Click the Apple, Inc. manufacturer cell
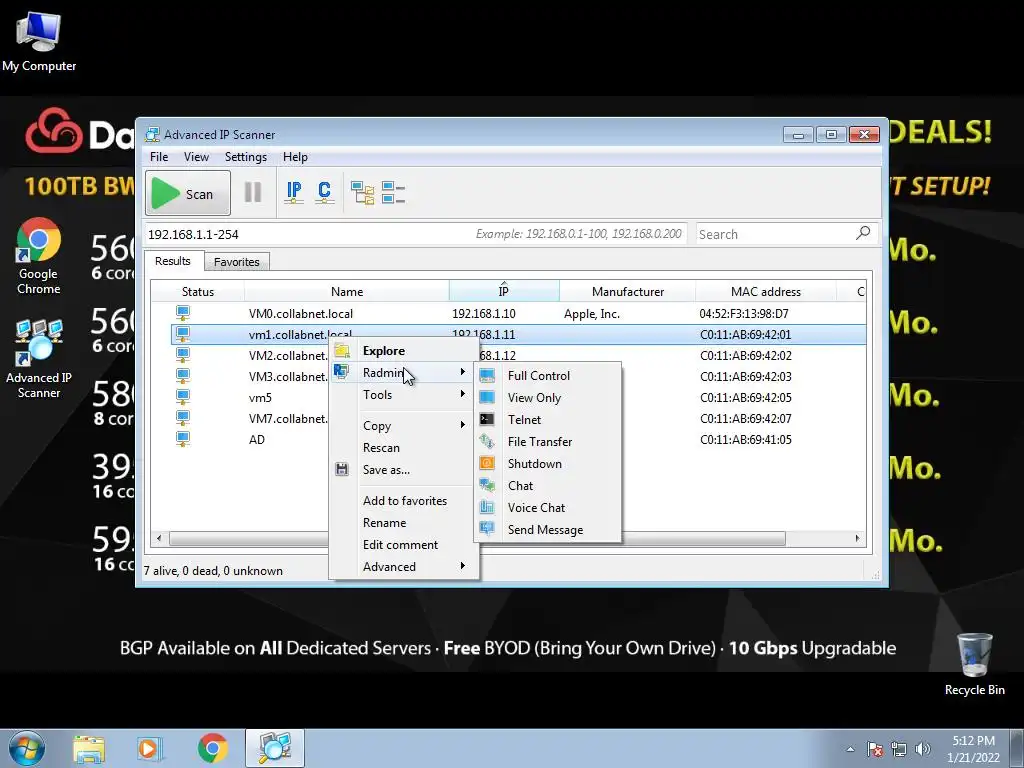The width and height of the screenshot is (1024, 768). click(x=592, y=313)
